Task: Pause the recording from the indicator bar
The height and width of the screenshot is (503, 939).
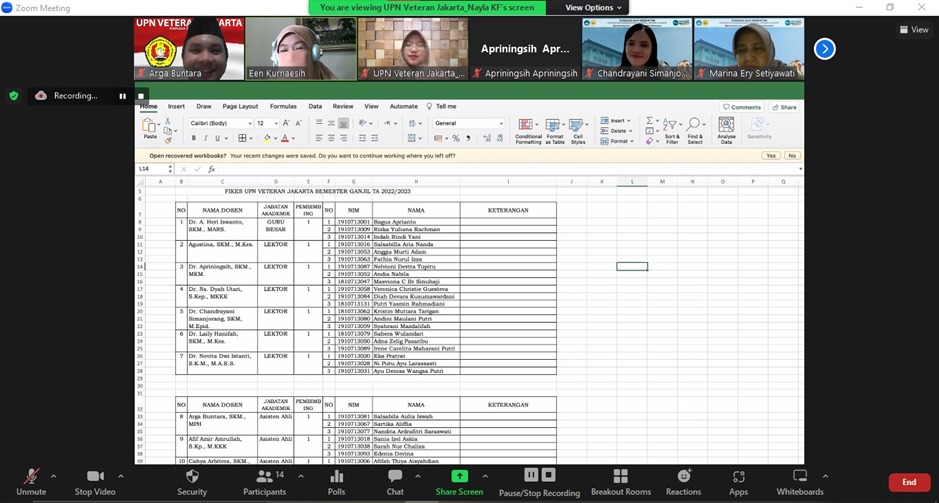Action: click(123, 96)
